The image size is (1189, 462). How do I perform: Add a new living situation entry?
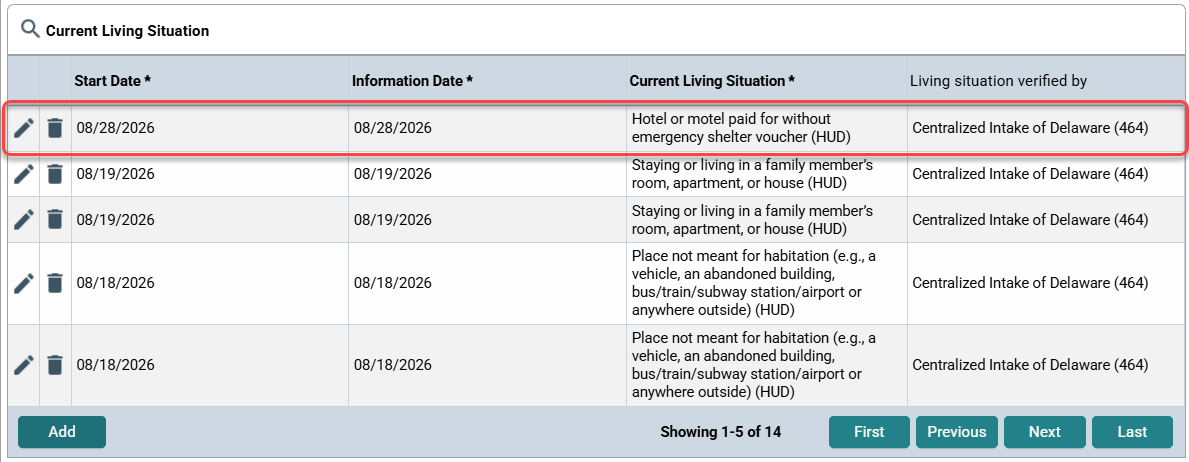(62, 432)
